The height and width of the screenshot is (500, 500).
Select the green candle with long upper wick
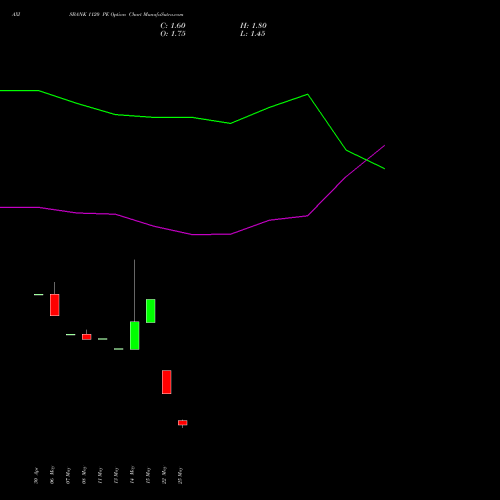click(135, 335)
